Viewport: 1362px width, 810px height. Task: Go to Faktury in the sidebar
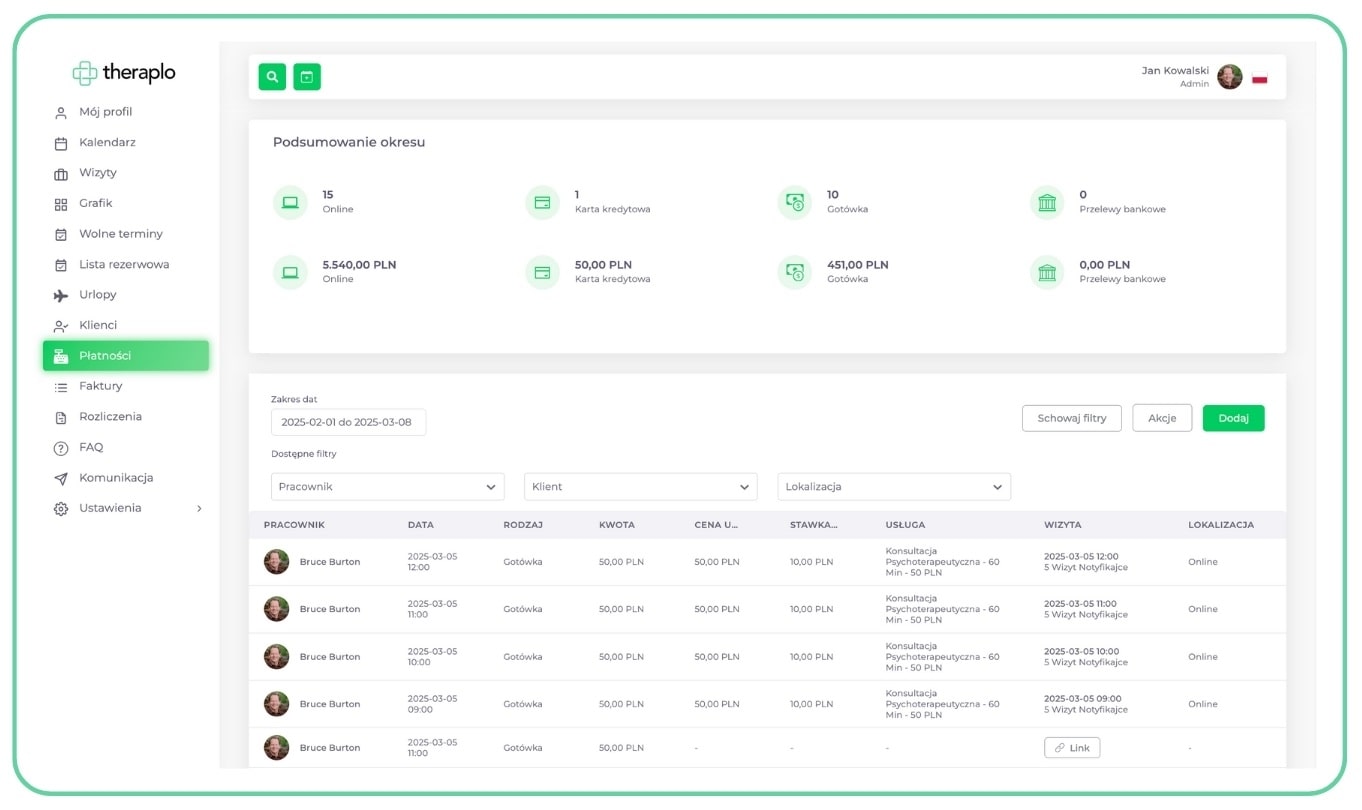101,386
